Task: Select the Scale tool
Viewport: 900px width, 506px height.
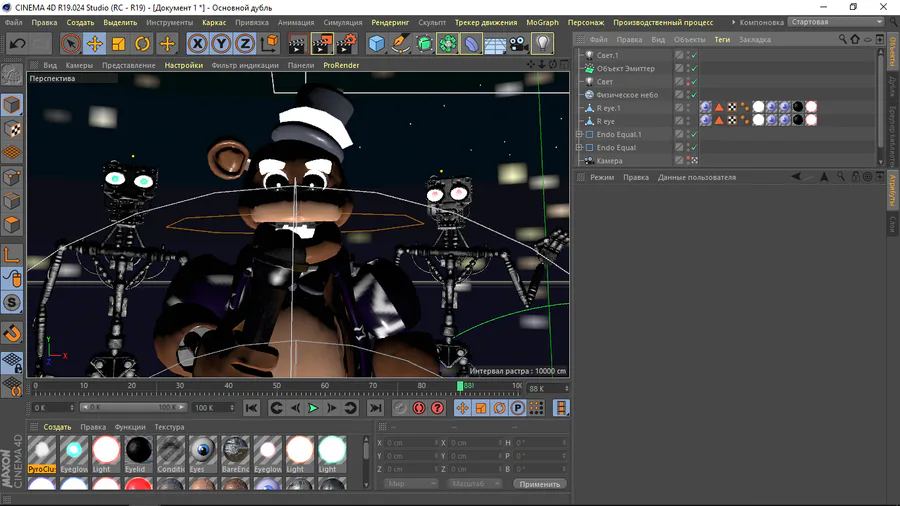Action: point(119,44)
